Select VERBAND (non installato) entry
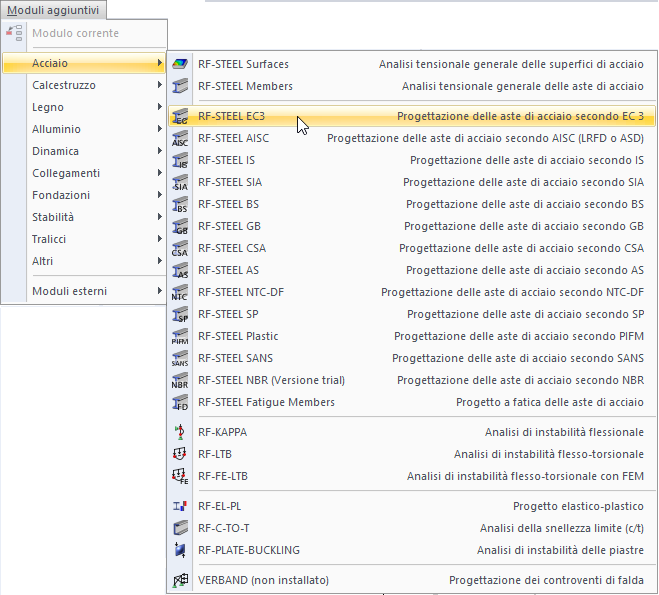 coord(412,580)
